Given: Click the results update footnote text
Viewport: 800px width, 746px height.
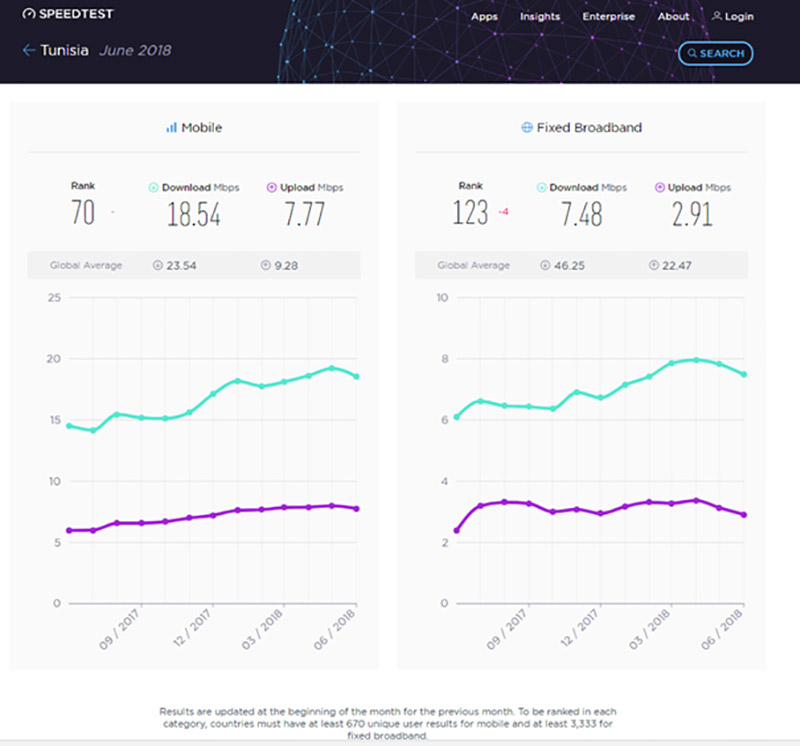Looking at the screenshot, I should coord(388,724).
